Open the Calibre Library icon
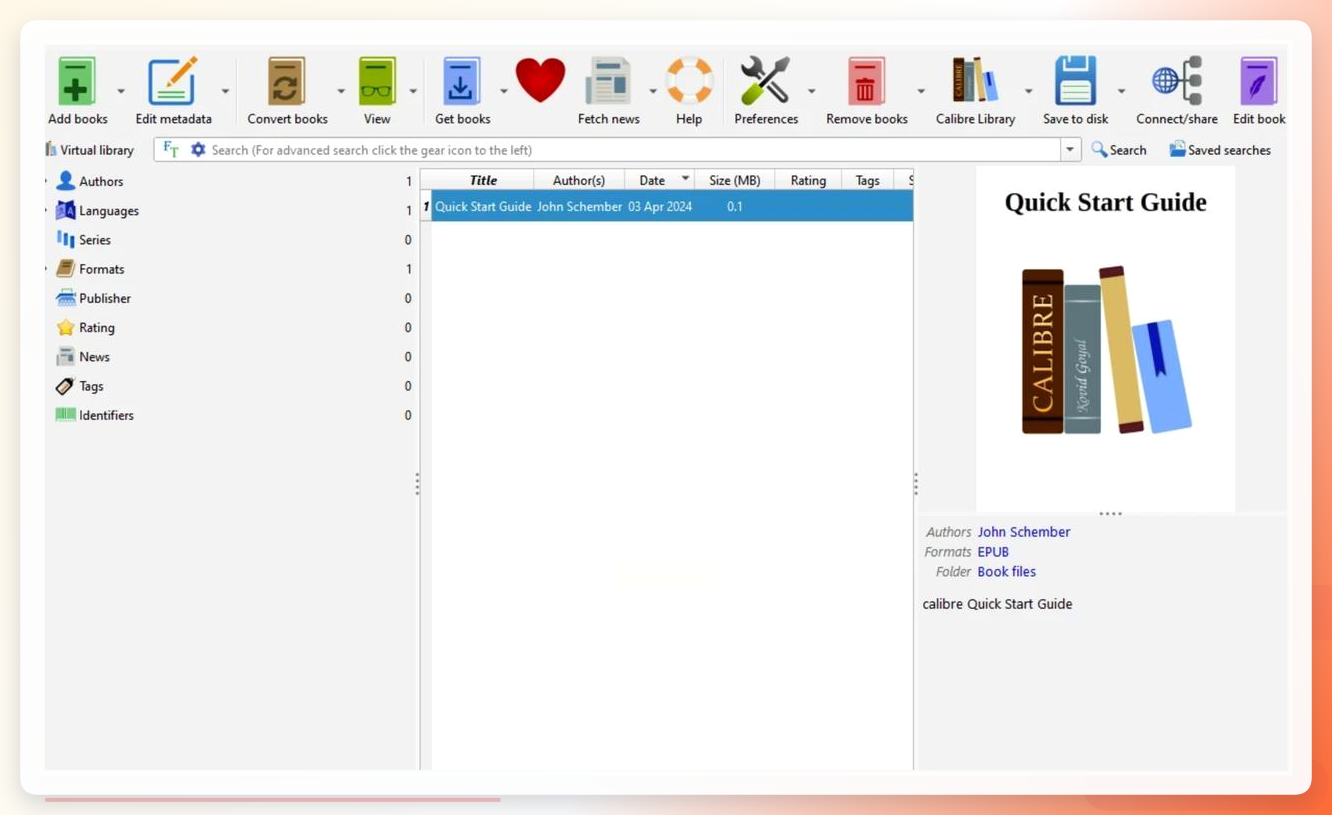 click(x=975, y=82)
